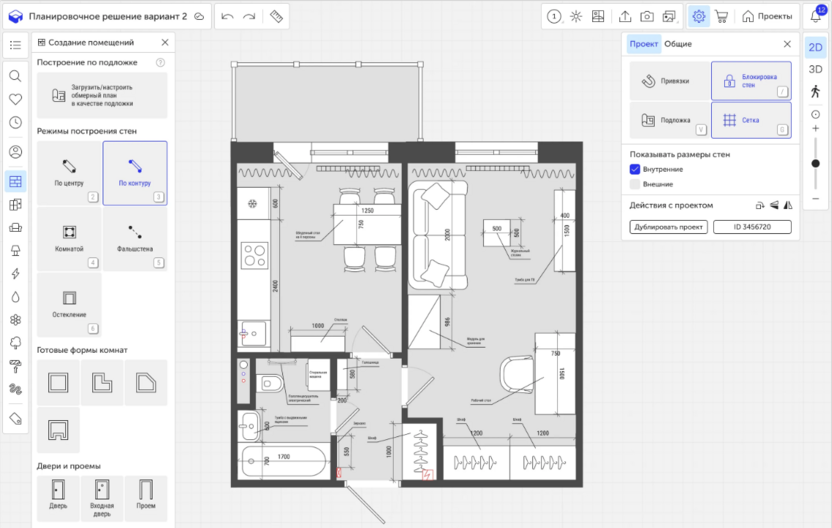Switch to the Общие tab
The image size is (832, 528).
tap(678, 44)
